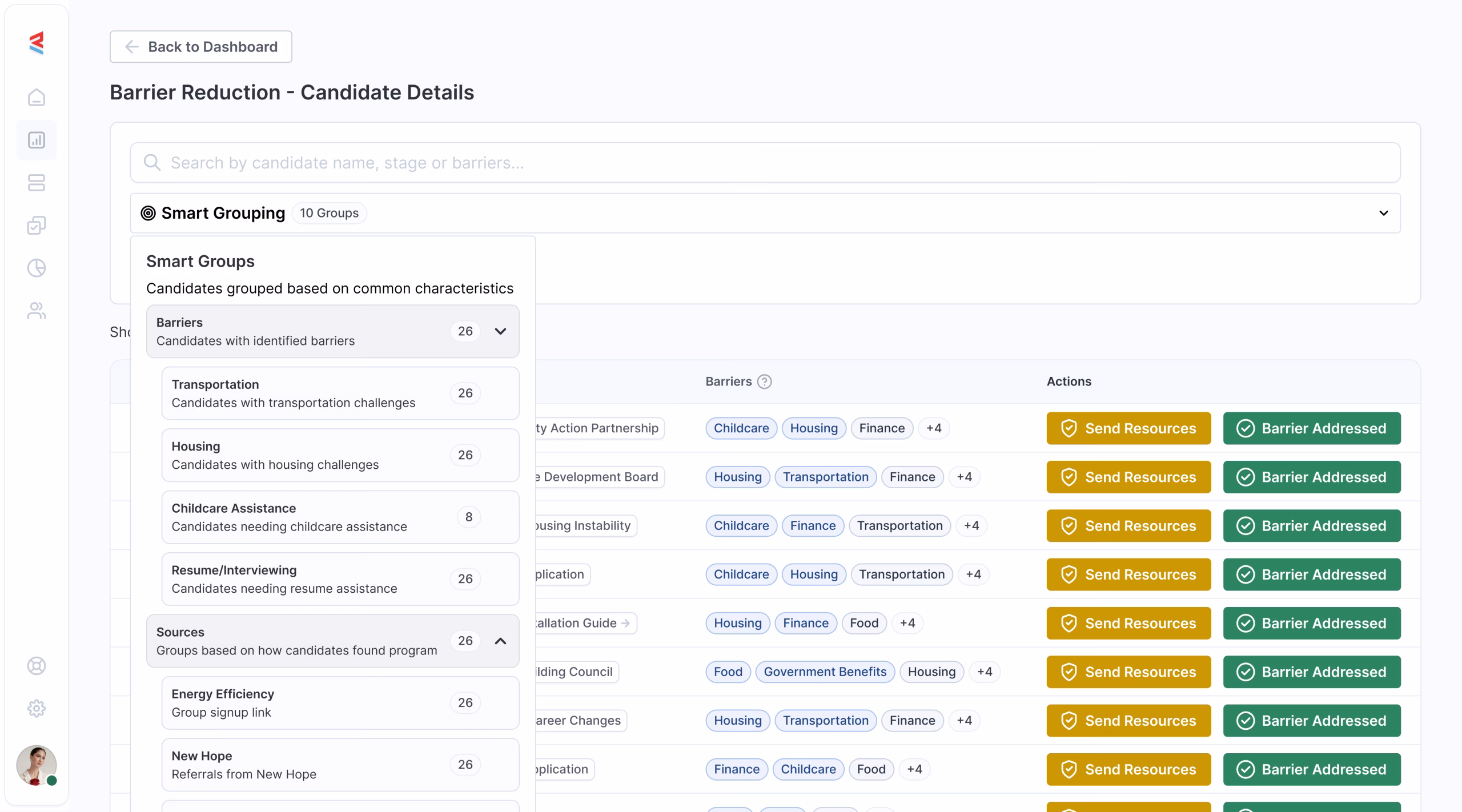Open the checklist tasks sidebar icon
1462x812 pixels.
coord(37,226)
